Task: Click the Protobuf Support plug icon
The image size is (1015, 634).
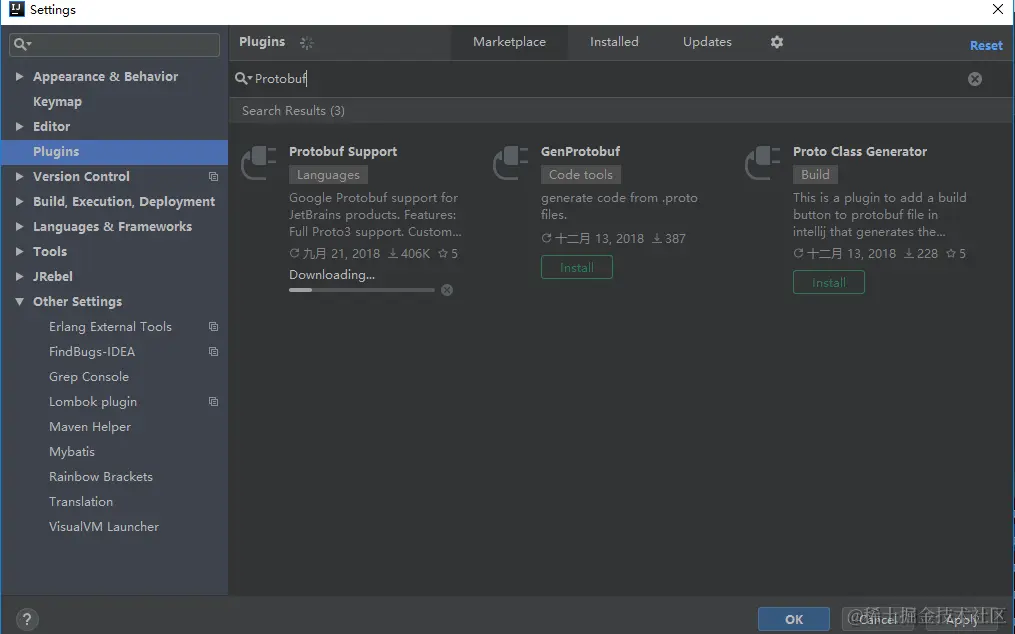Action: coord(259,163)
